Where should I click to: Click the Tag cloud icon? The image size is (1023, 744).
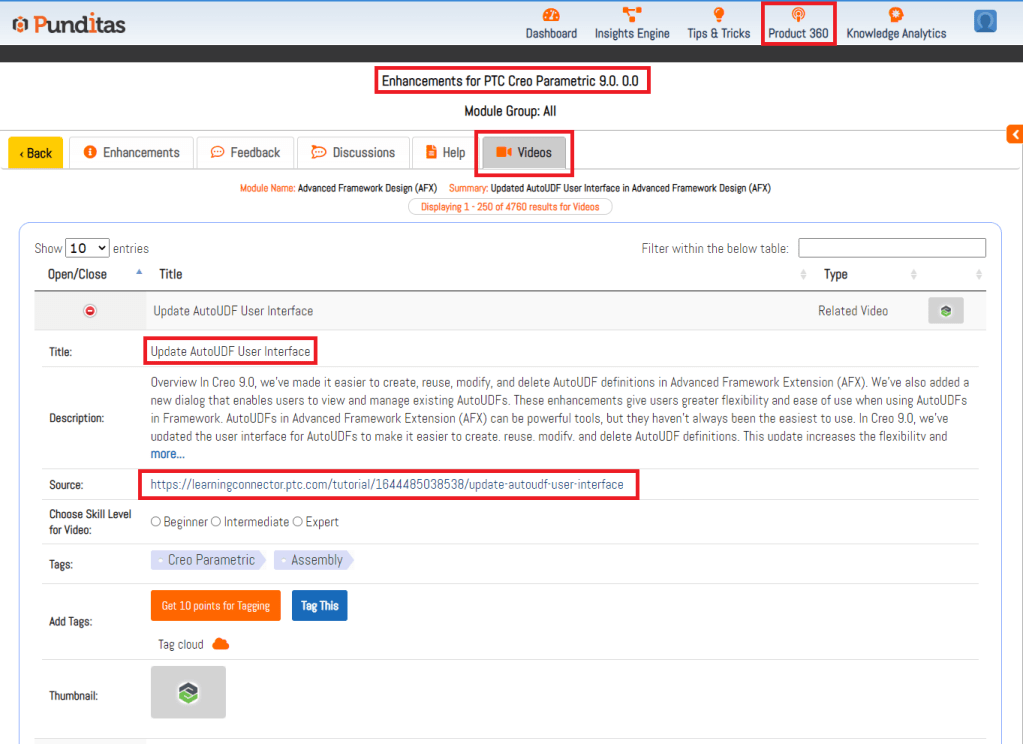coord(221,644)
